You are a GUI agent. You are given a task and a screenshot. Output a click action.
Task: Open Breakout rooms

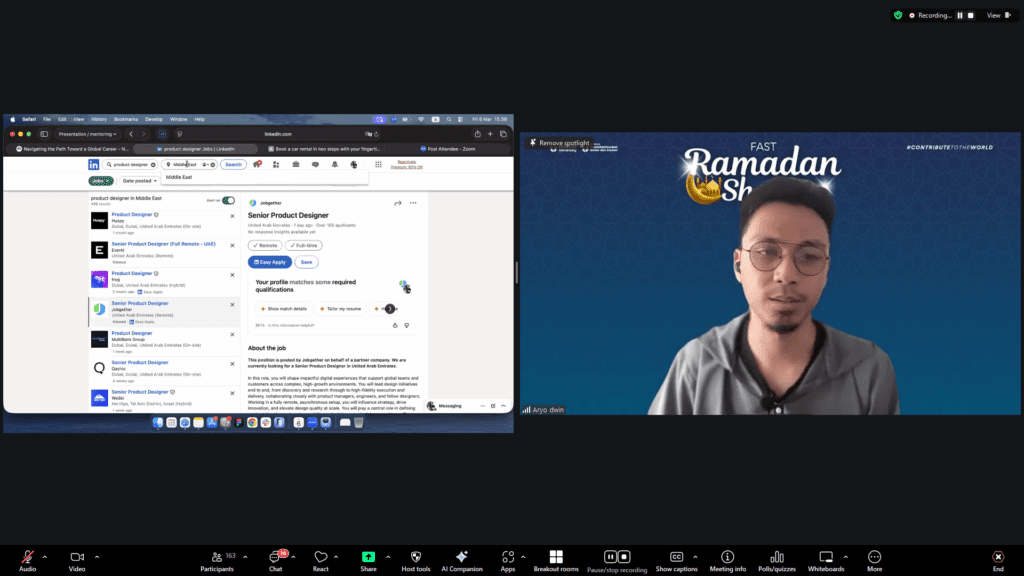coord(556,557)
